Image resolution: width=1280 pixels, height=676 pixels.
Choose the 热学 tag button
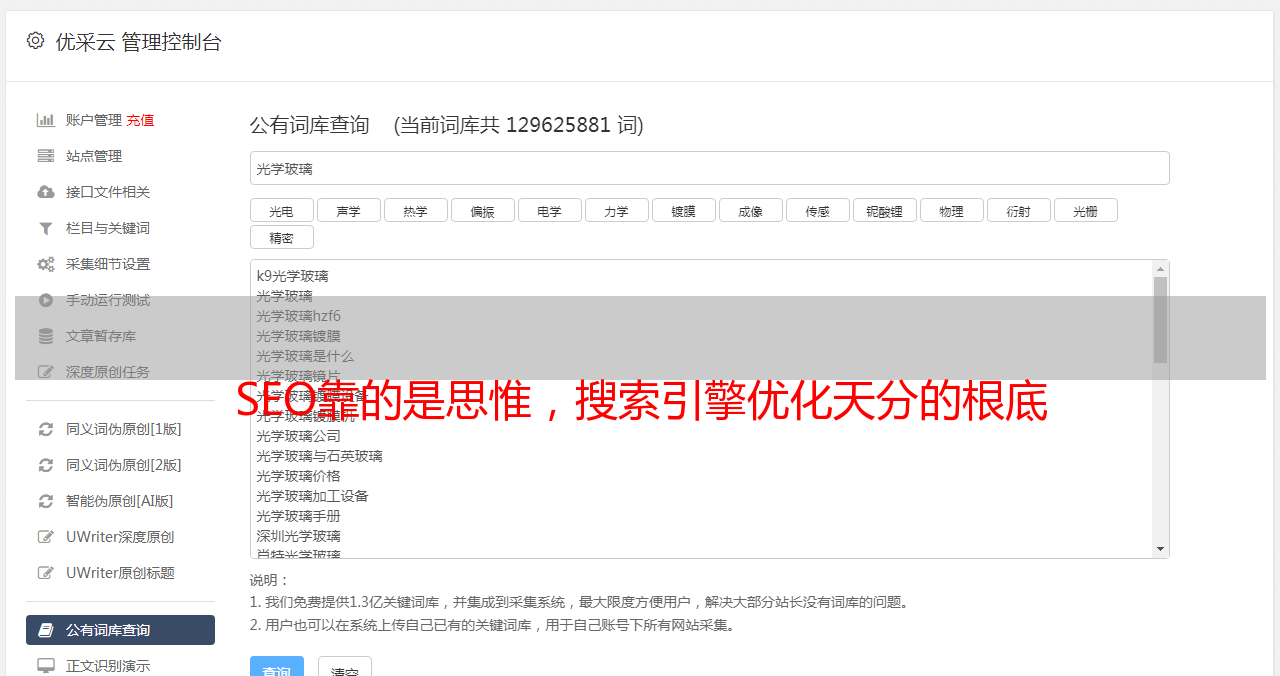415,210
